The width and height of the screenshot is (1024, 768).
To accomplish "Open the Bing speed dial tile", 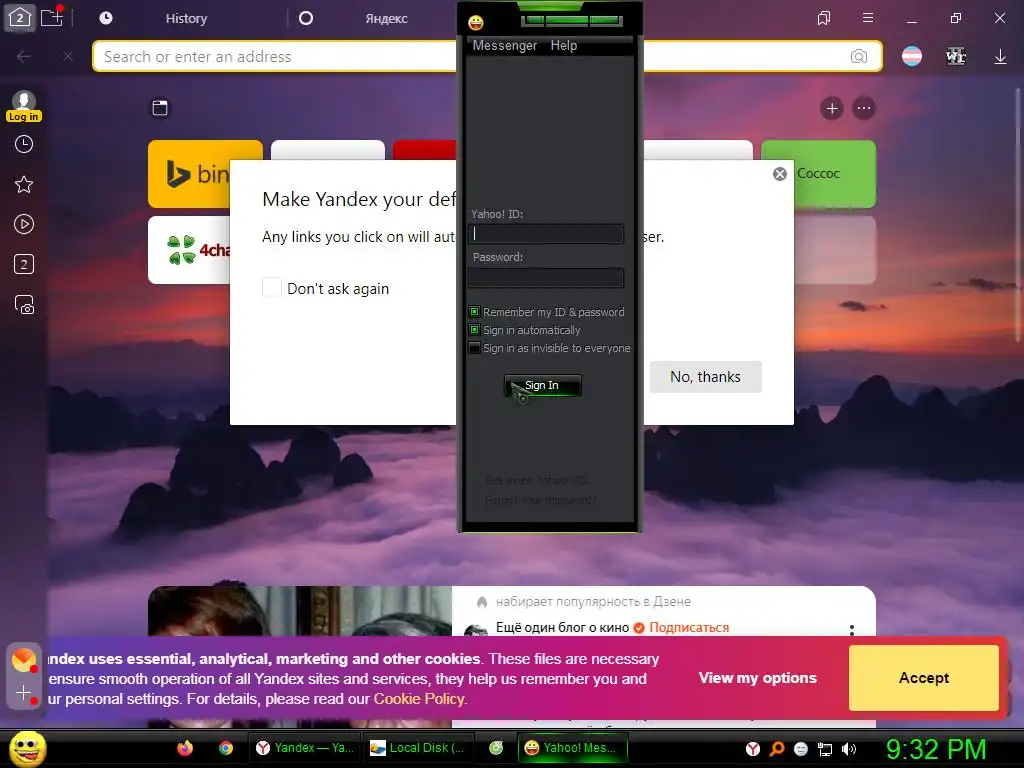I will click(189, 174).
